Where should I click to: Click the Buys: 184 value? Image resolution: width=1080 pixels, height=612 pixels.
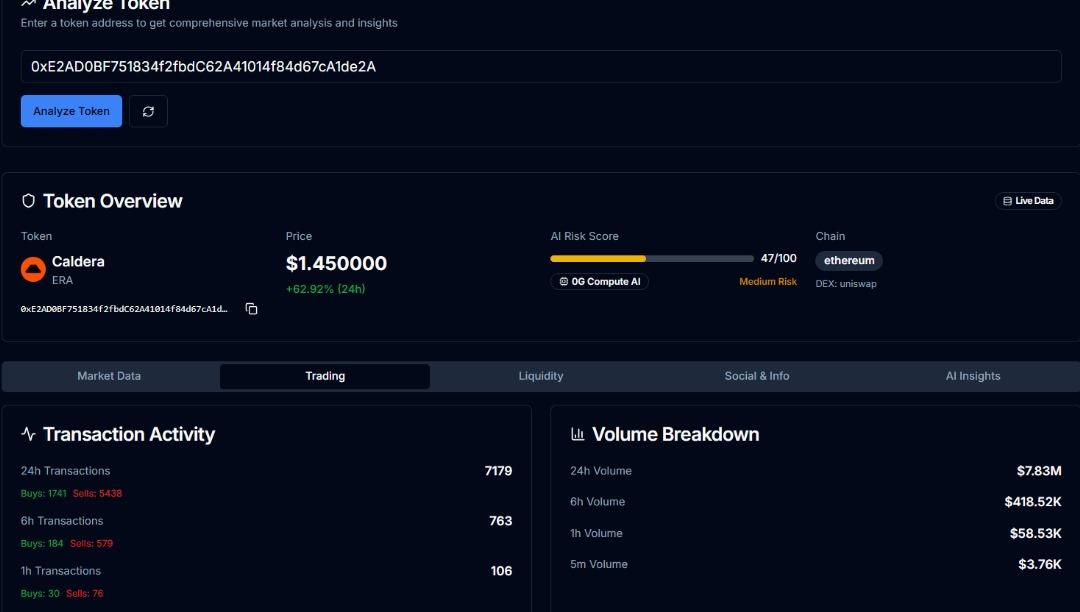[41, 544]
